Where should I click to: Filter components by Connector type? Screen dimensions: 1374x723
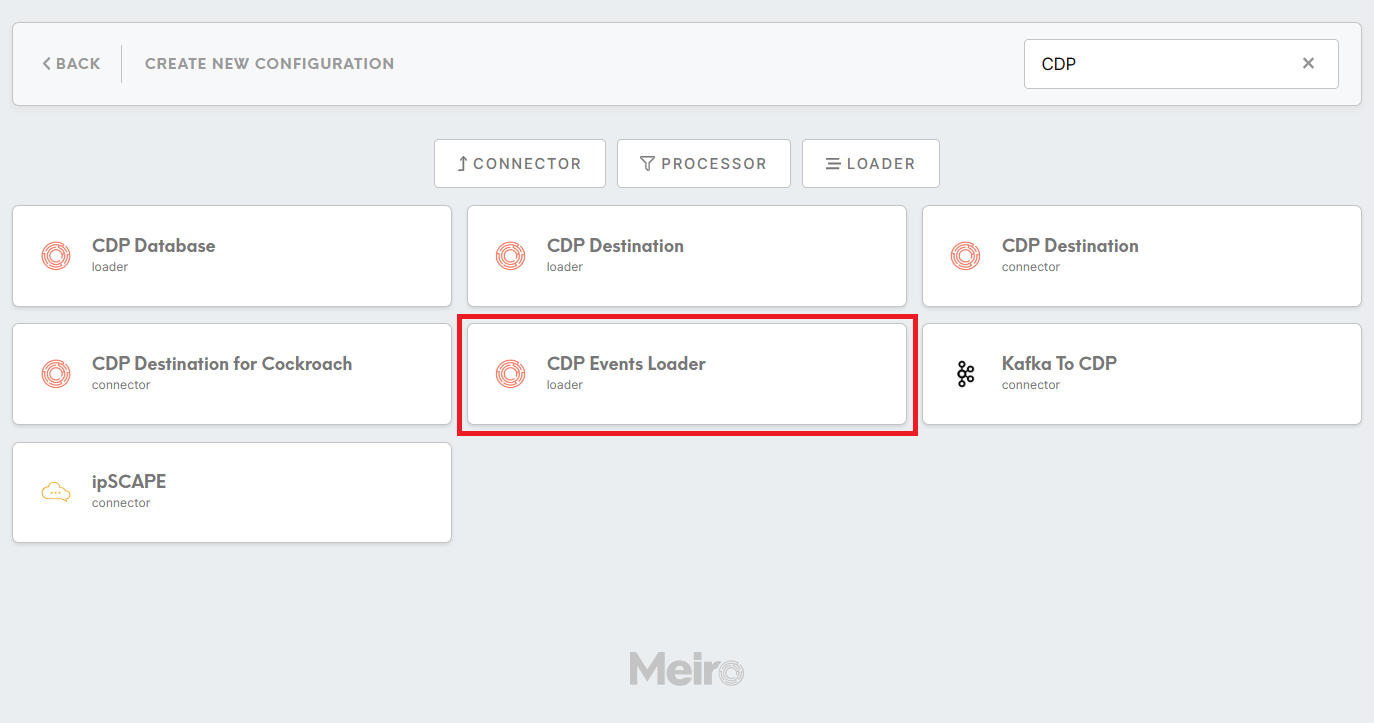(x=520, y=163)
